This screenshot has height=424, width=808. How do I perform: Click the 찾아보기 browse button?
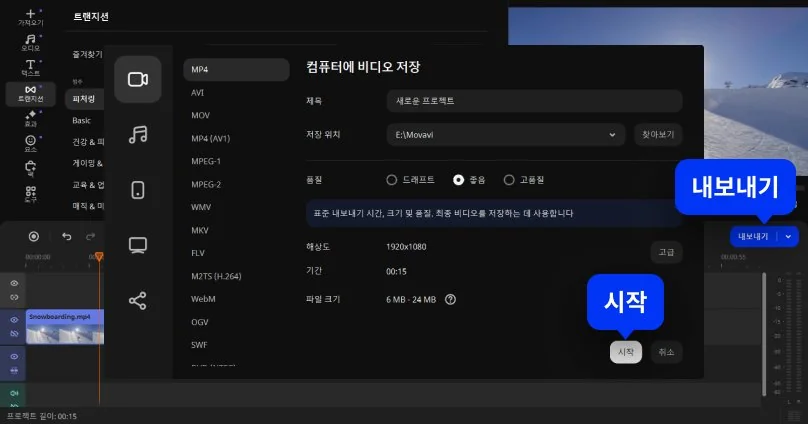(x=658, y=135)
